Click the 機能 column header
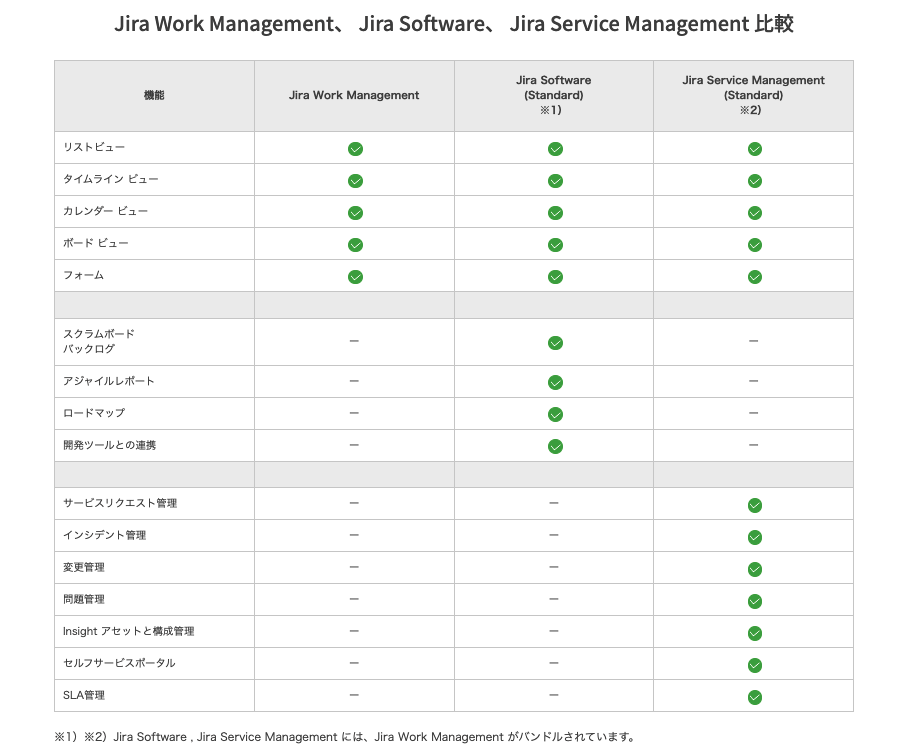Viewport: 905px width, 749px height. (154, 95)
